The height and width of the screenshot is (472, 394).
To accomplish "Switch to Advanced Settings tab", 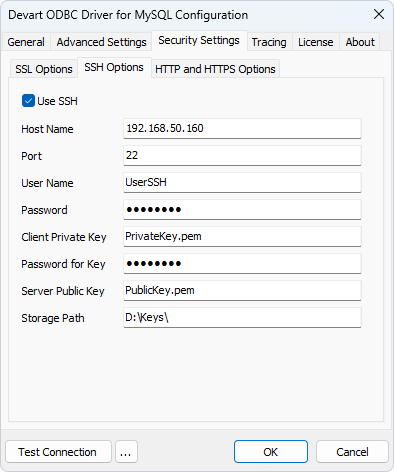I will 101,42.
